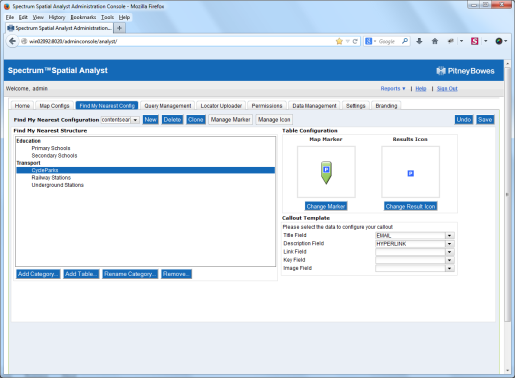Open Firefox History menu

(x=57, y=17)
